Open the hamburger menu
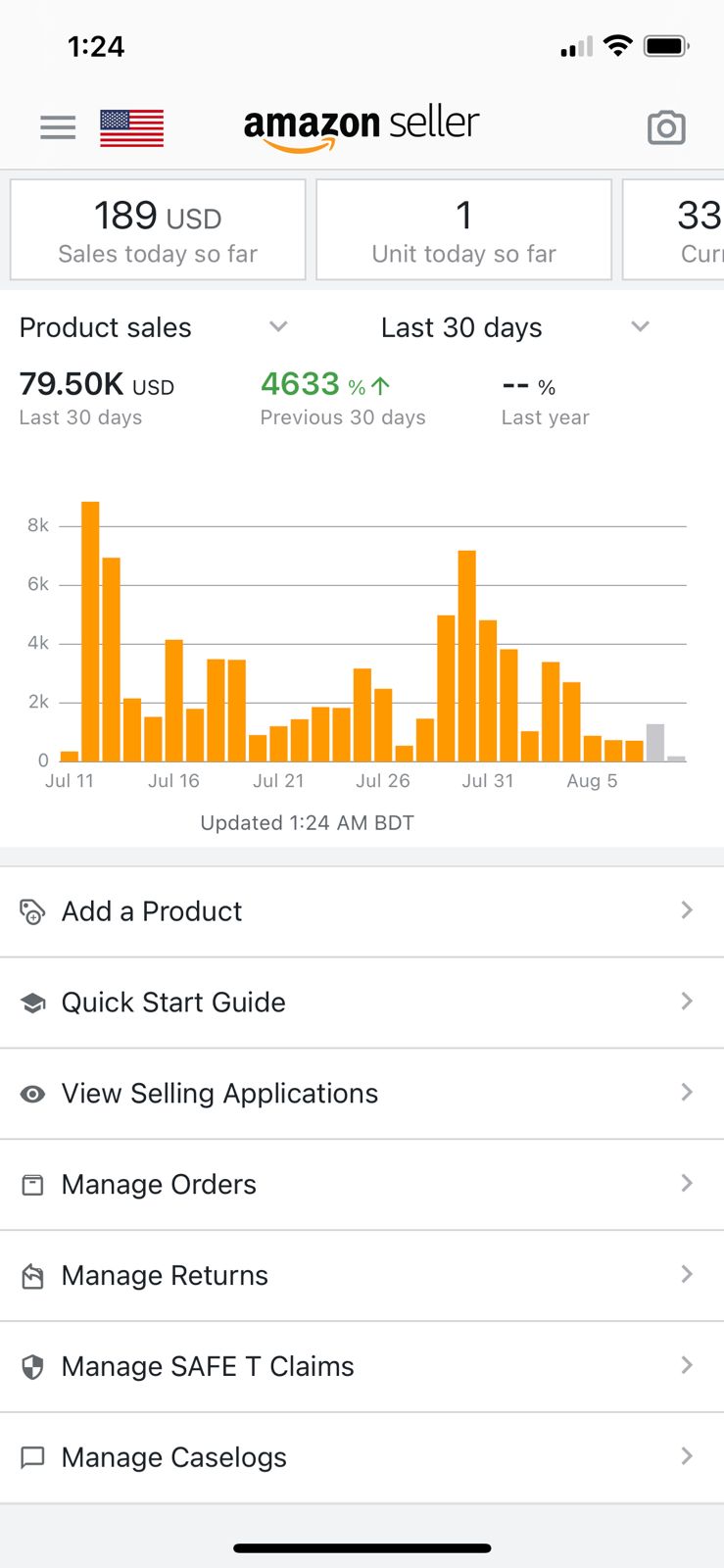The image size is (724, 1568). click(x=58, y=127)
